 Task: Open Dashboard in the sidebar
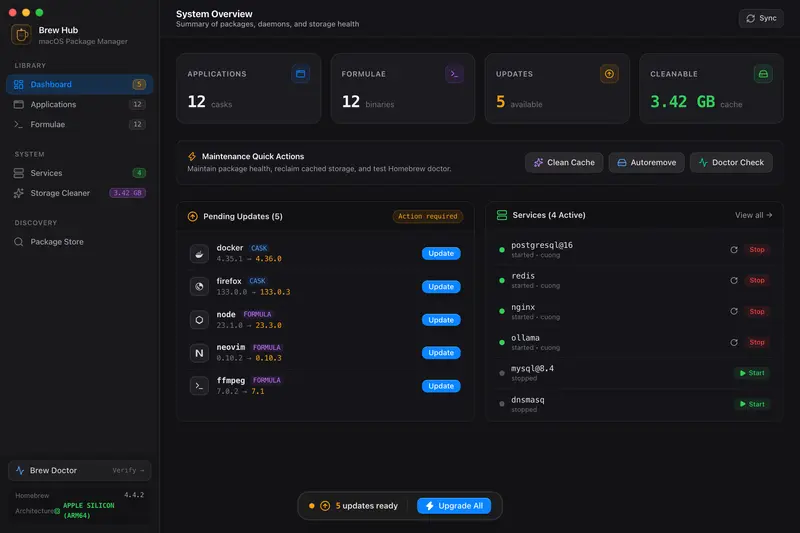(x=80, y=84)
